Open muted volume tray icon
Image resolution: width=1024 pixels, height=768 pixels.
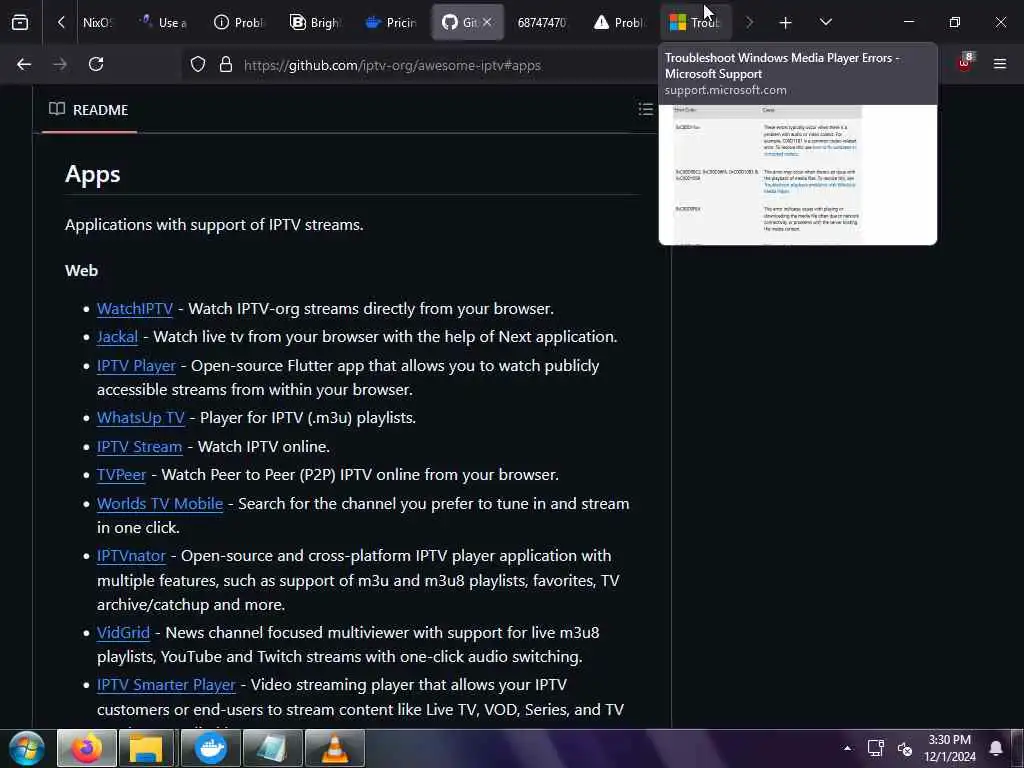(x=904, y=748)
